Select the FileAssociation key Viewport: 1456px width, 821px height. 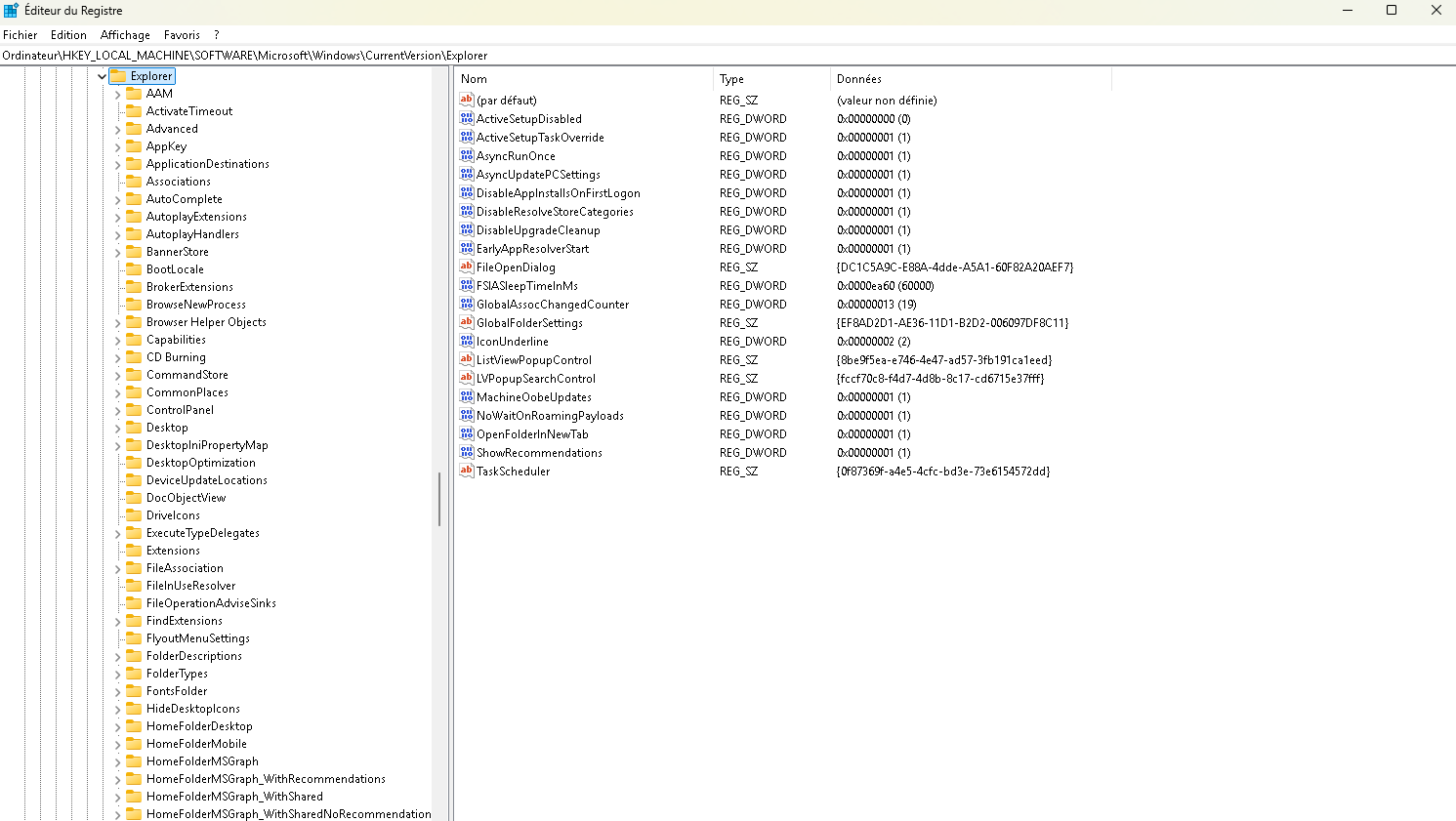point(185,568)
